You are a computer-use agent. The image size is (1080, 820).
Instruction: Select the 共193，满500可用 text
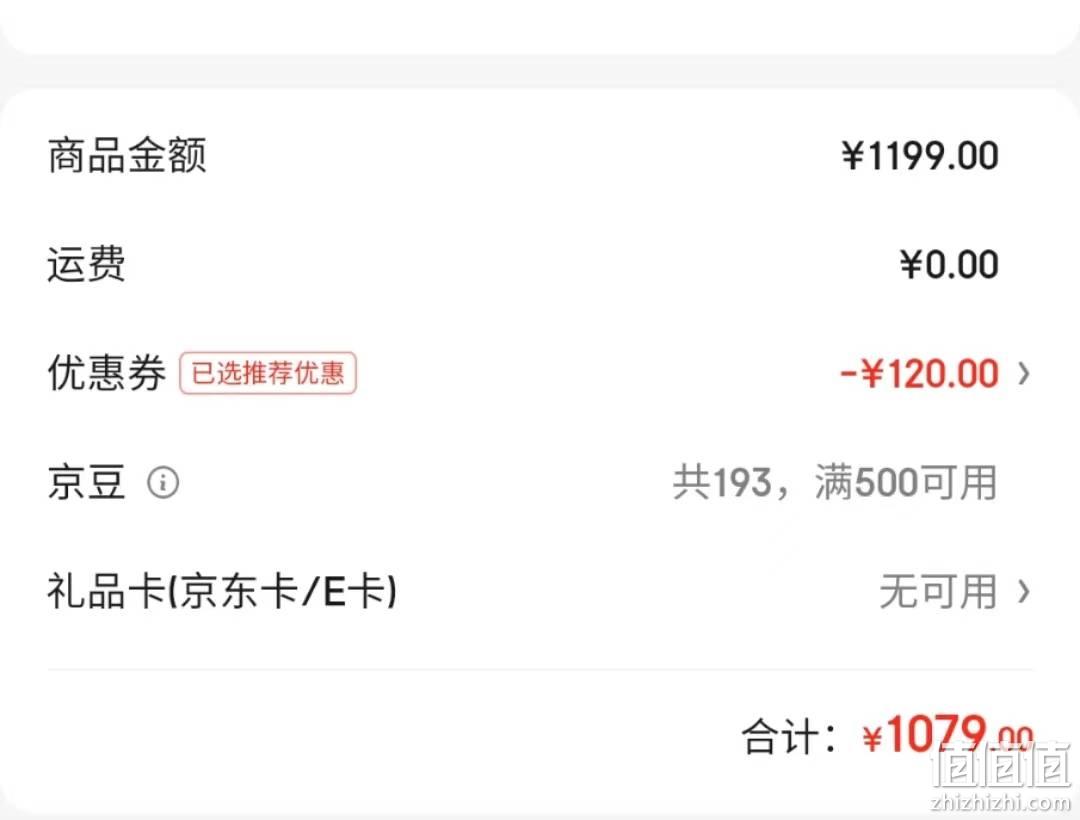click(x=835, y=482)
